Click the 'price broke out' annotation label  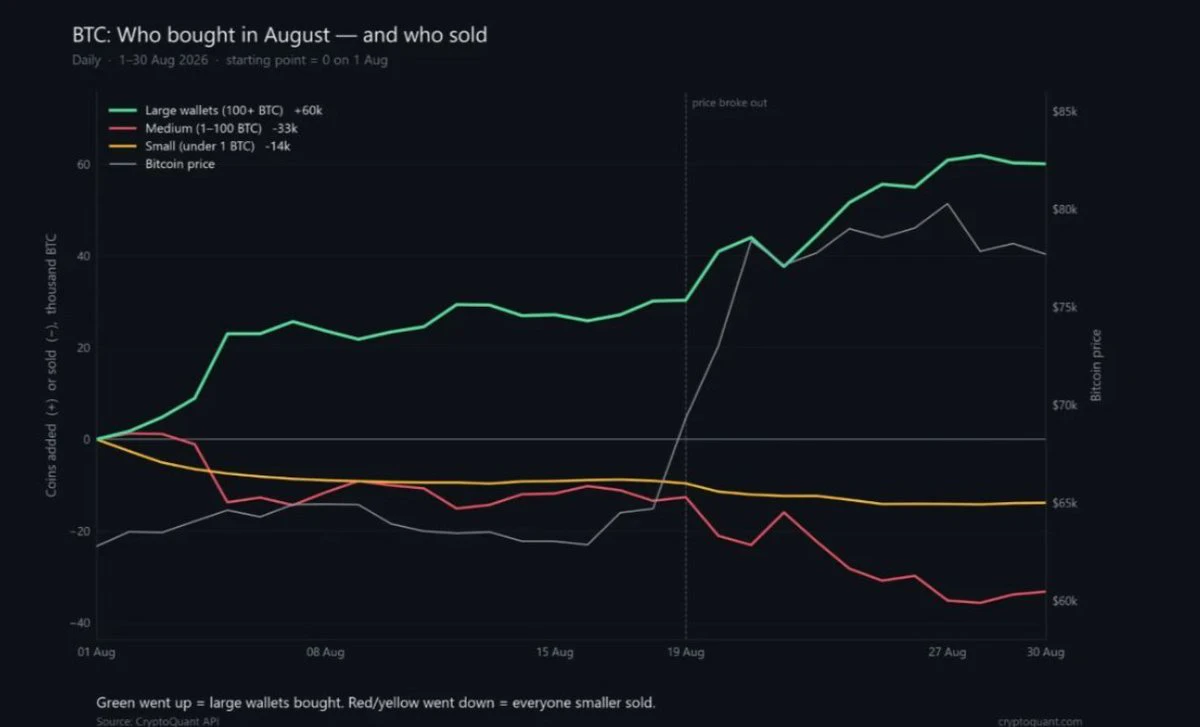[x=730, y=103]
